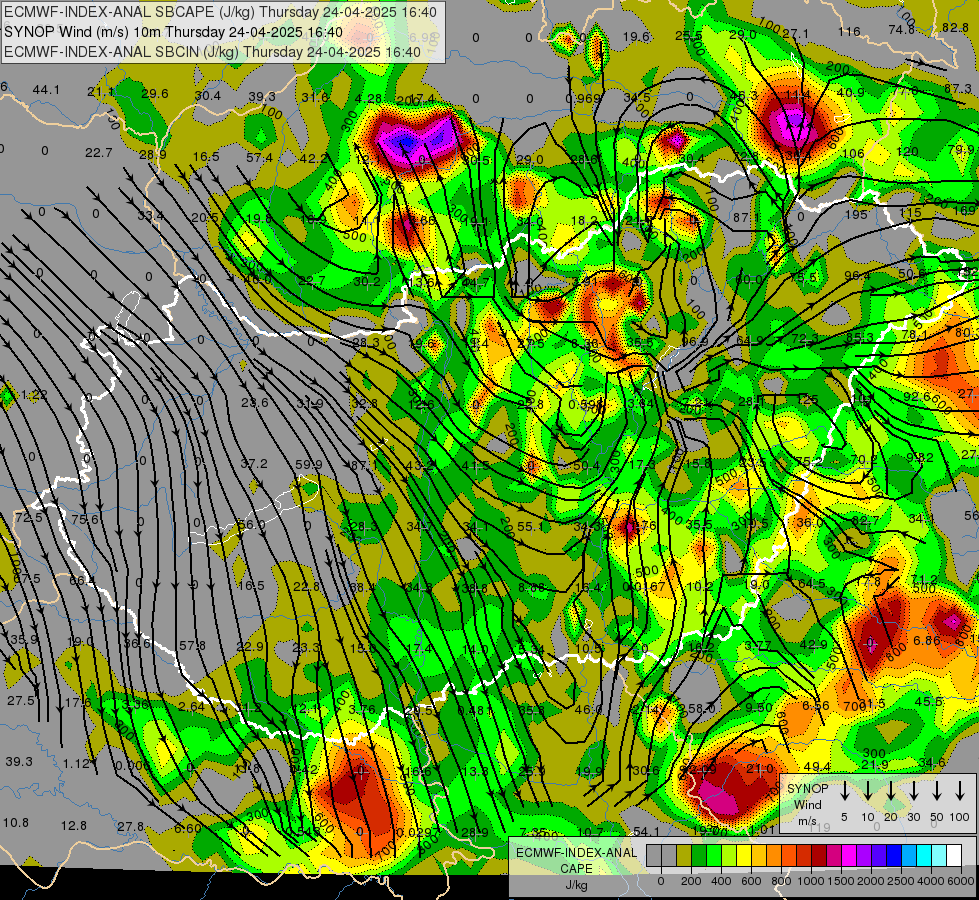Click the map value '54.1'
The image size is (979, 900).
point(646,831)
